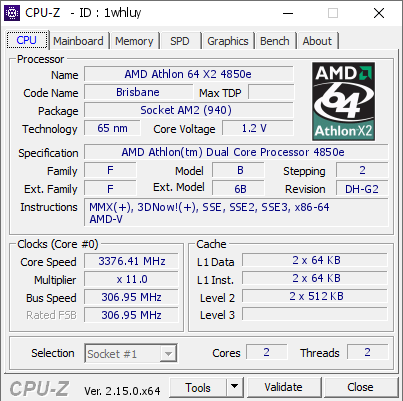
Task: Click the Name field AMD Athlon 64 X2 4850e
Action: [x=189, y=74]
